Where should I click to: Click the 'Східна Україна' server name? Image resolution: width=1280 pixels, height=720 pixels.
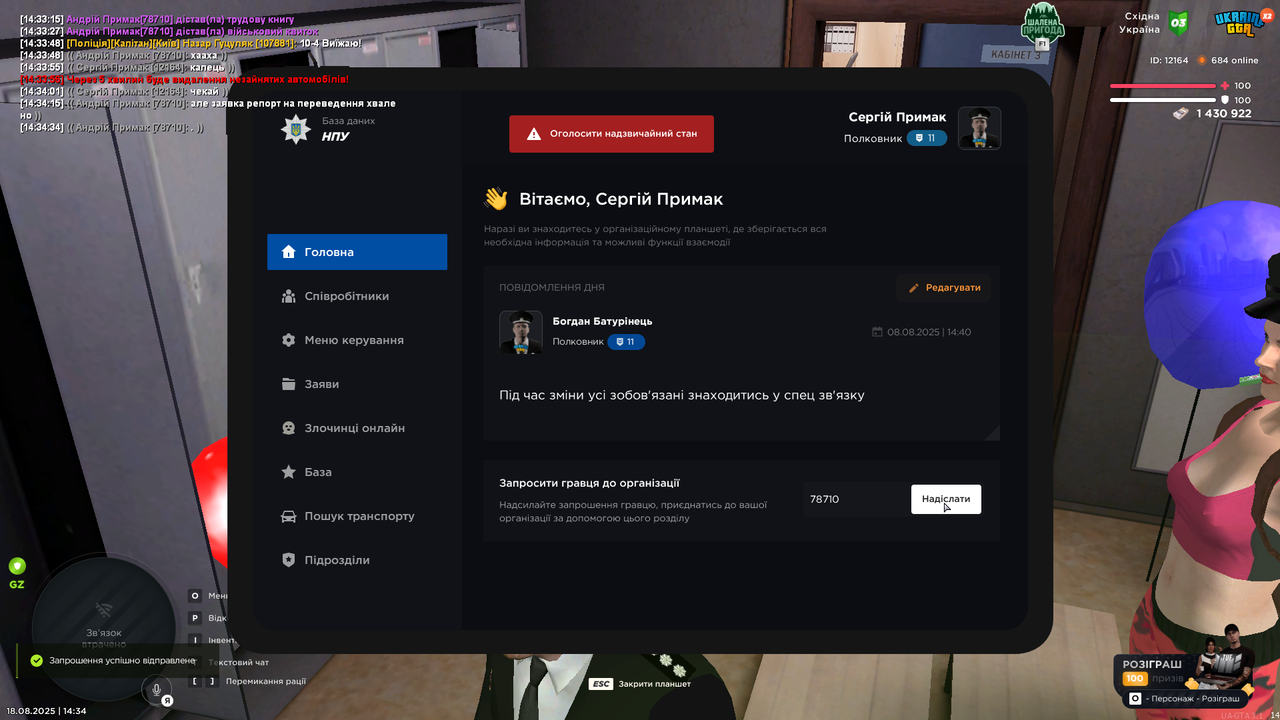(x=1140, y=23)
